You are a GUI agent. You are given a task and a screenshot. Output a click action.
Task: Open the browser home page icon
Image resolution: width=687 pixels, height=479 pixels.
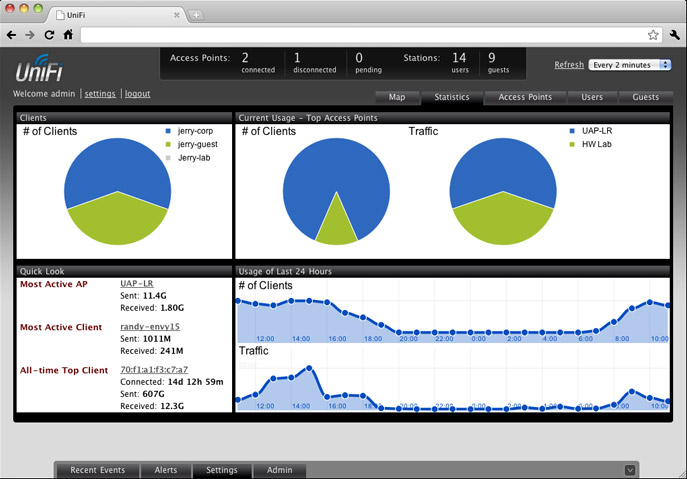[x=68, y=35]
